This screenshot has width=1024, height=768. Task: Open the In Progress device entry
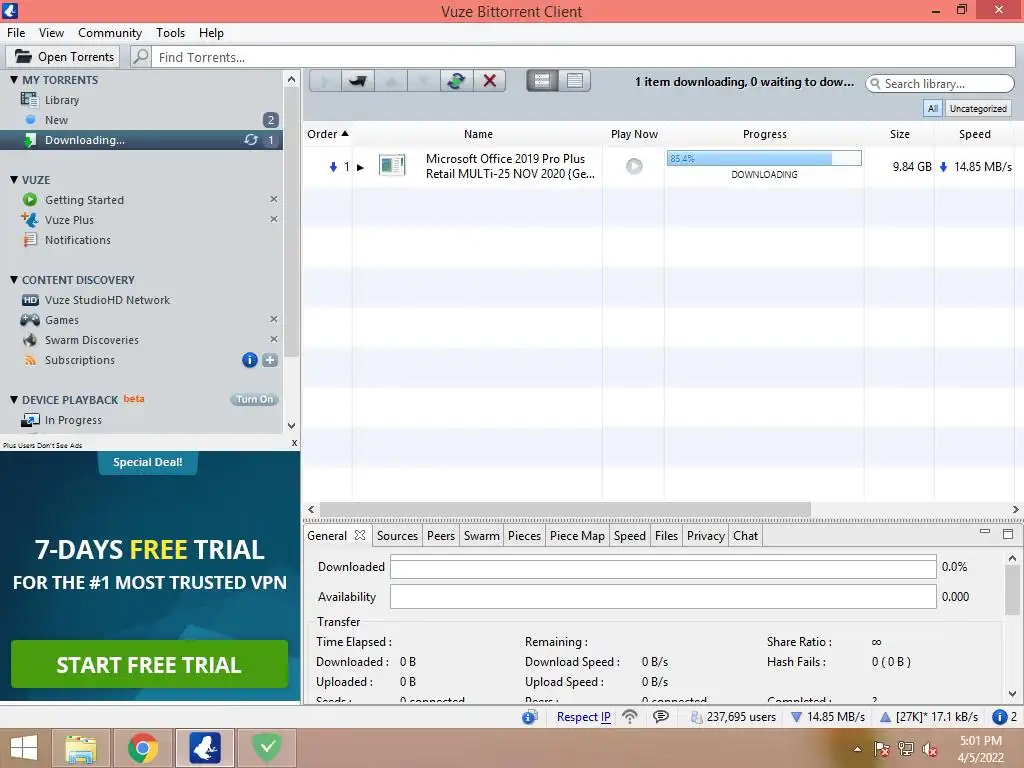tap(73, 420)
